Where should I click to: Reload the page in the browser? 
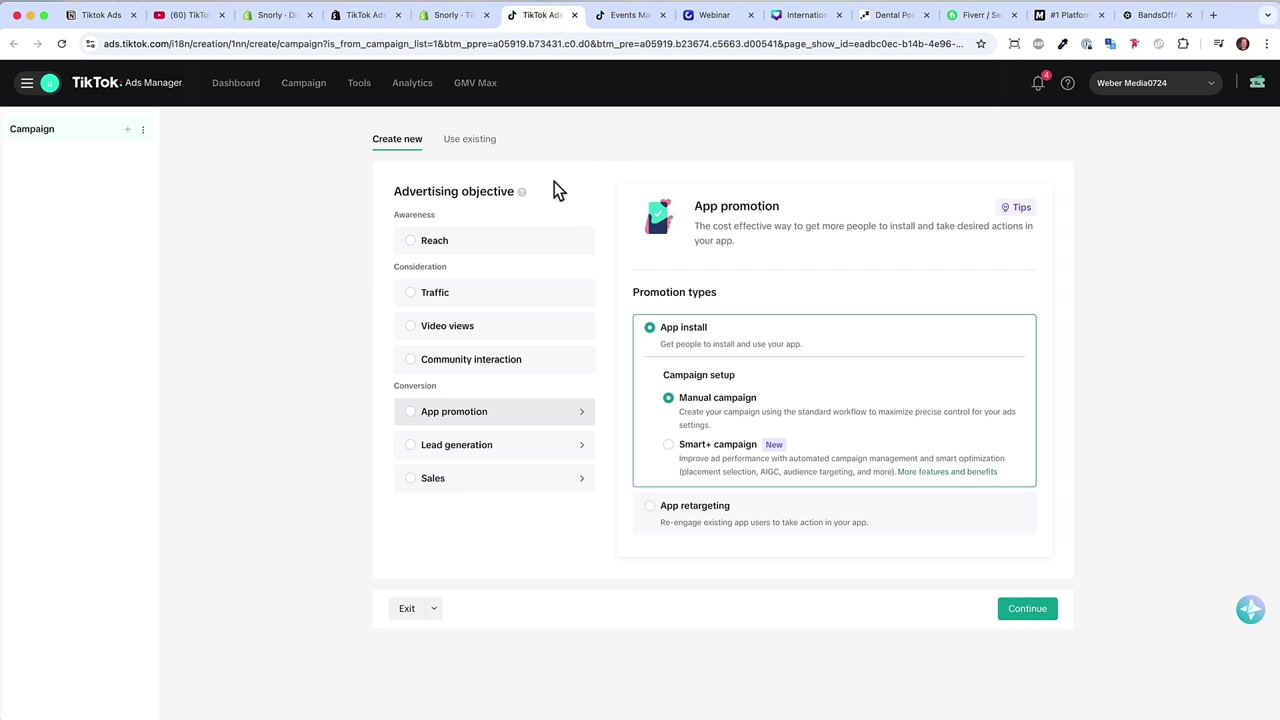coord(62,44)
